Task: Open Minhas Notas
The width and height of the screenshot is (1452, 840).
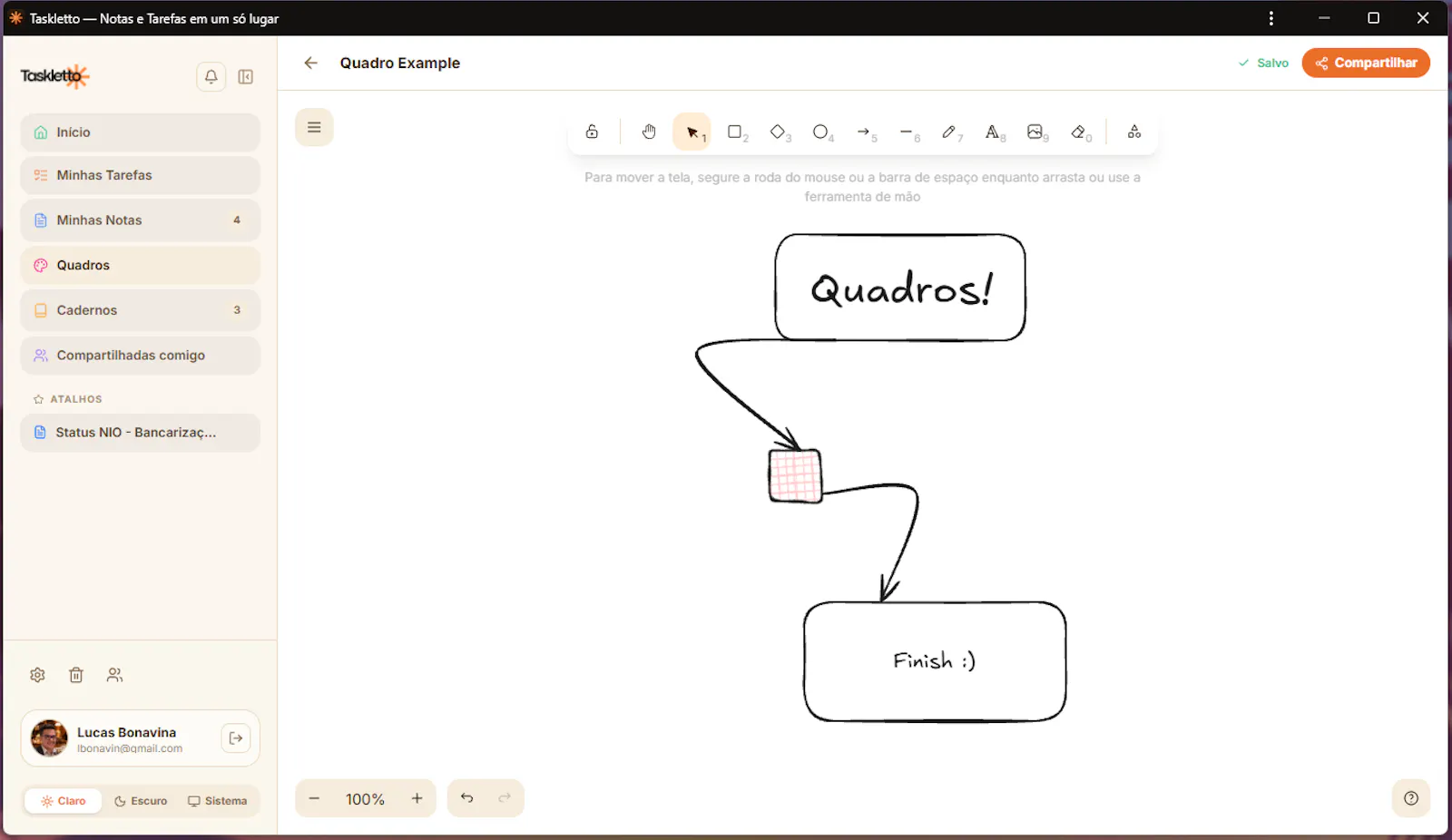Action: point(140,220)
